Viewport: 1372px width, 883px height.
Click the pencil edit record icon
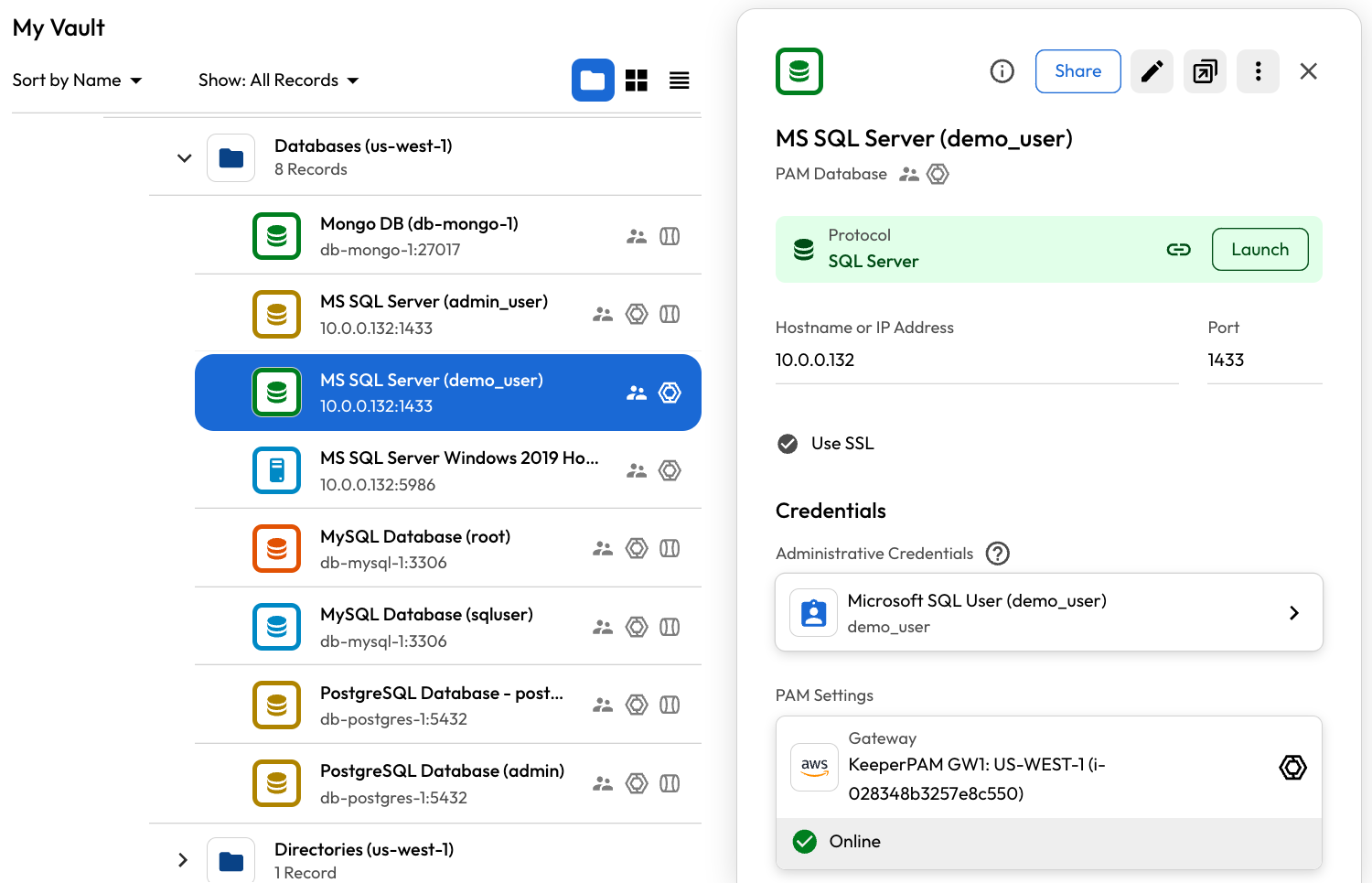pyautogui.click(x=1152, y=71)
